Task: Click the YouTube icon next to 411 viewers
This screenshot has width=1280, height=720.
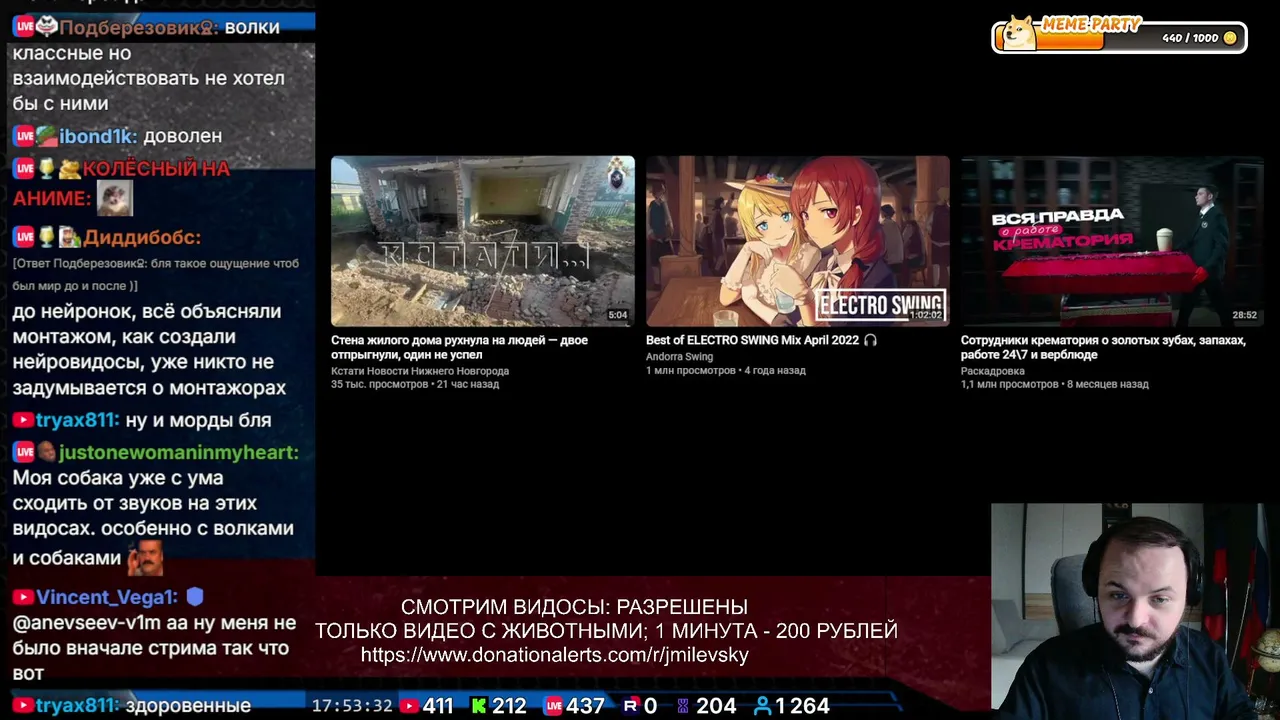Action: point(408,706)
